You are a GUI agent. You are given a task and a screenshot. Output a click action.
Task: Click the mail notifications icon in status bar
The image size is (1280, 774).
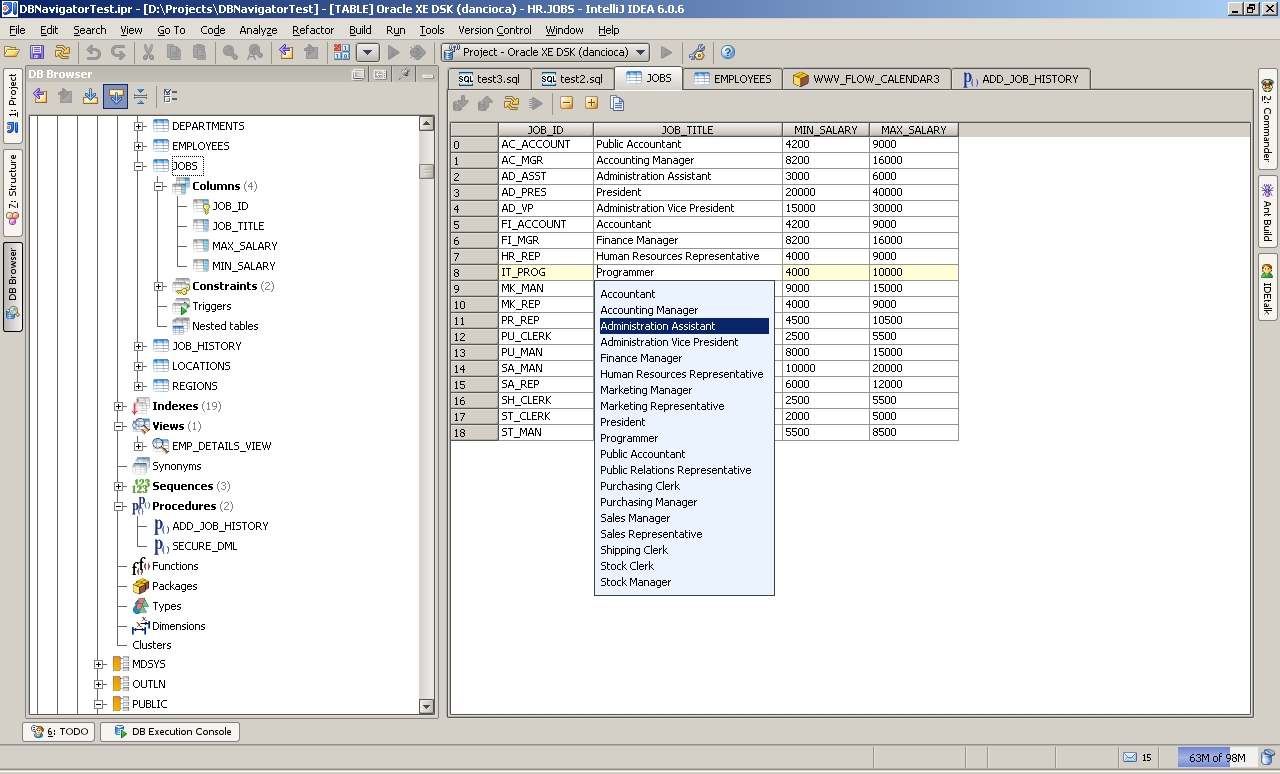coord(1130,757)
